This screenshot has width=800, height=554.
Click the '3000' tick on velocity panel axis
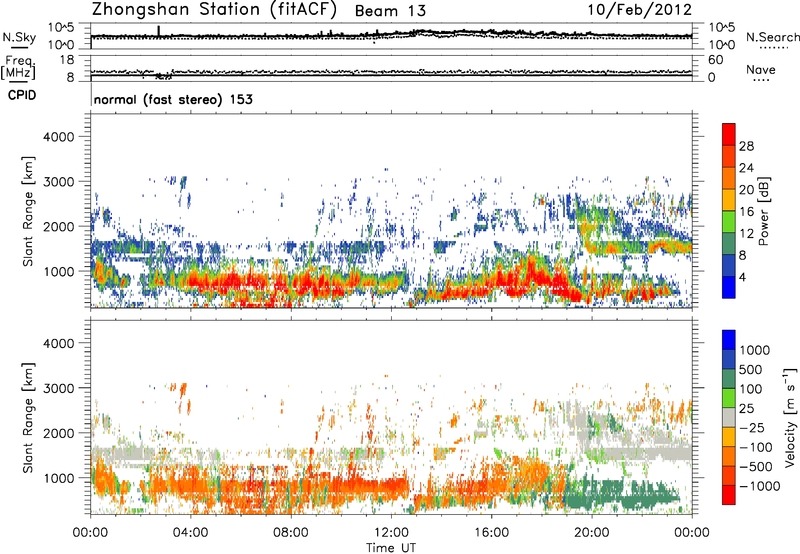pyautogui.click(x=58, y=388)
